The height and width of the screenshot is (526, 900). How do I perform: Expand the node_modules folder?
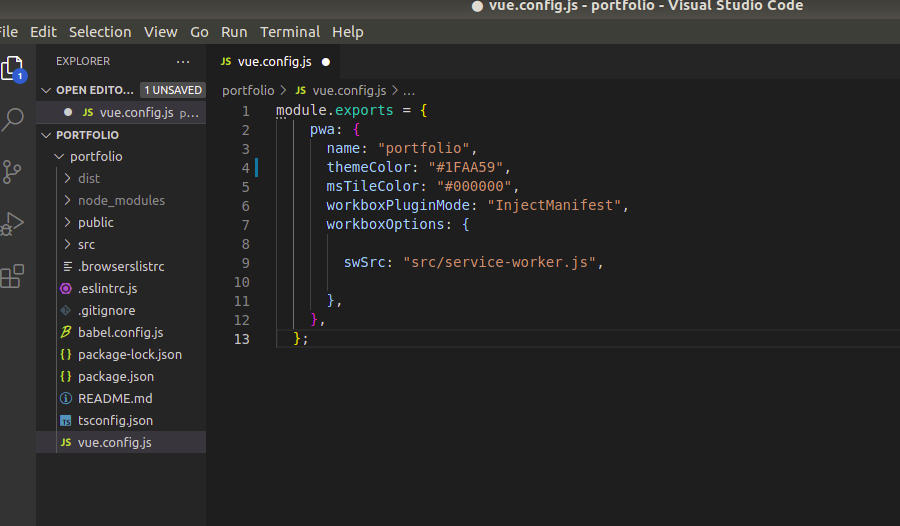pos(121,200)
